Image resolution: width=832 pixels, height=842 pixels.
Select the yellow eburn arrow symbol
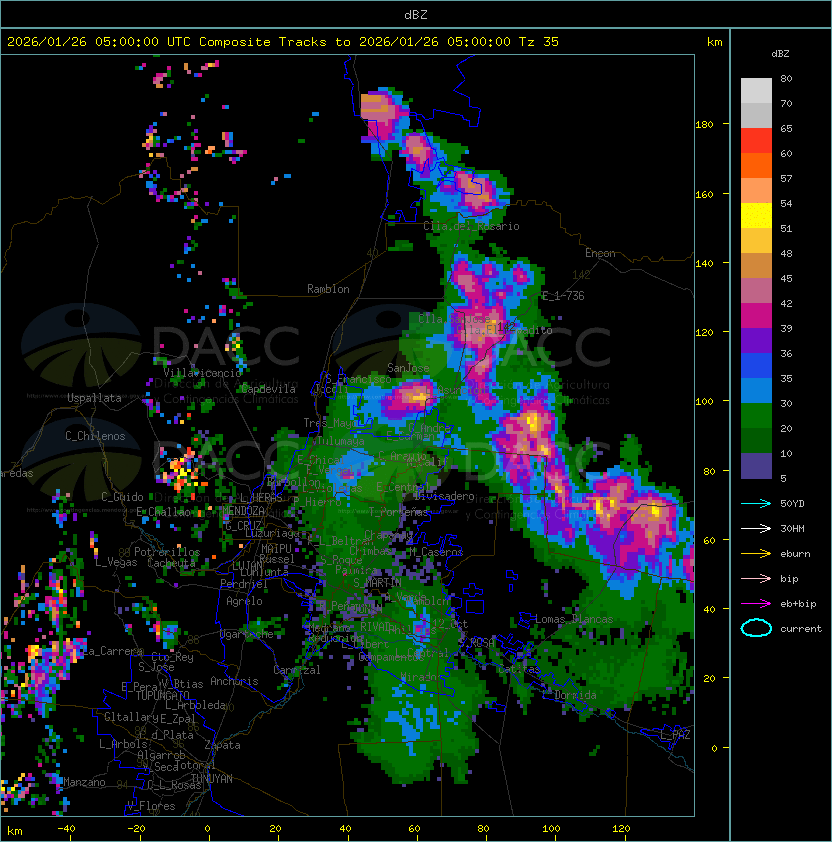756,554
